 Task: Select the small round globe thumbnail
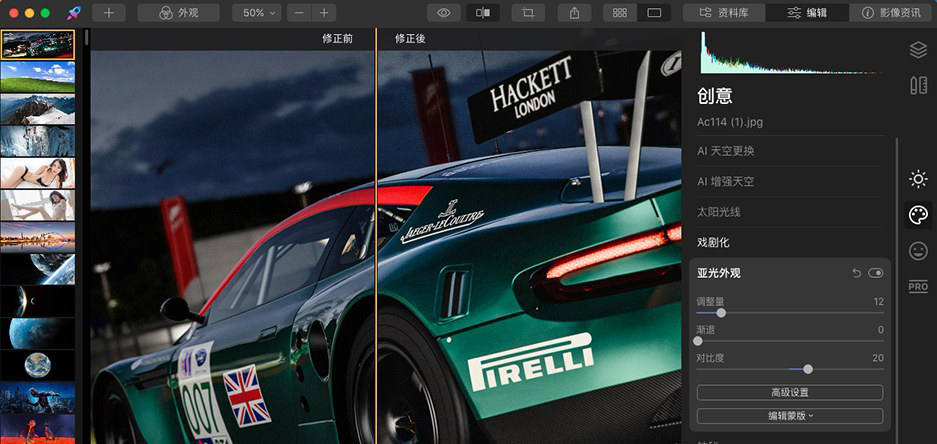[x=38, y=365]
